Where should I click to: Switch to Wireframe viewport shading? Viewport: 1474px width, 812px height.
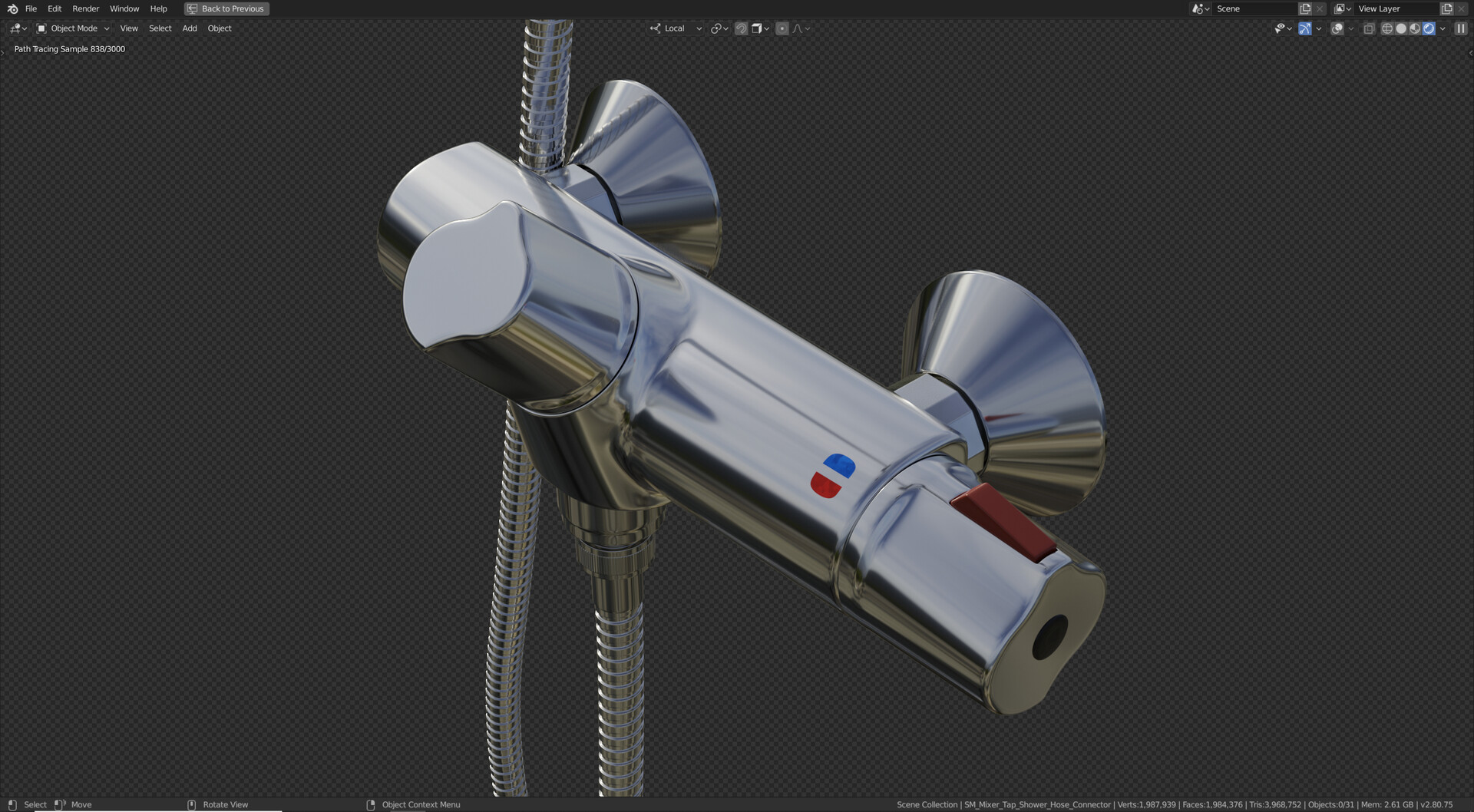[x=1387, y=28]
